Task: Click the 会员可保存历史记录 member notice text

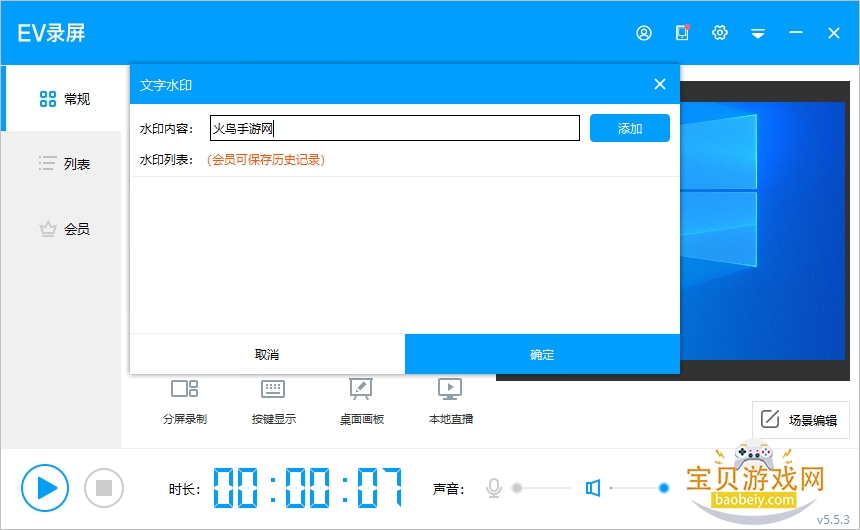Action: pos(266,160)
